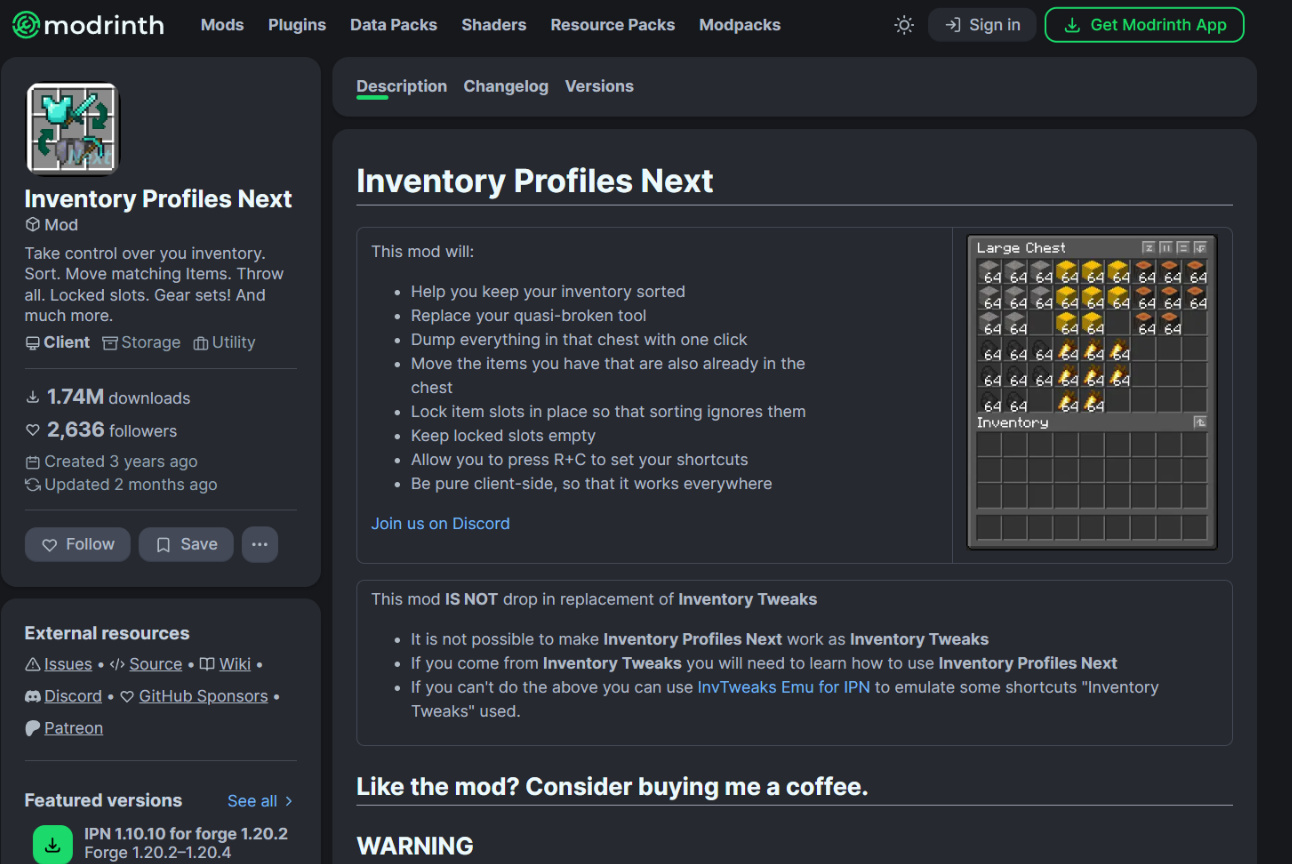Click the Large Chest inventory screenshot
The width and height of the screenshot is (1292, 864).
point(1092,392)
